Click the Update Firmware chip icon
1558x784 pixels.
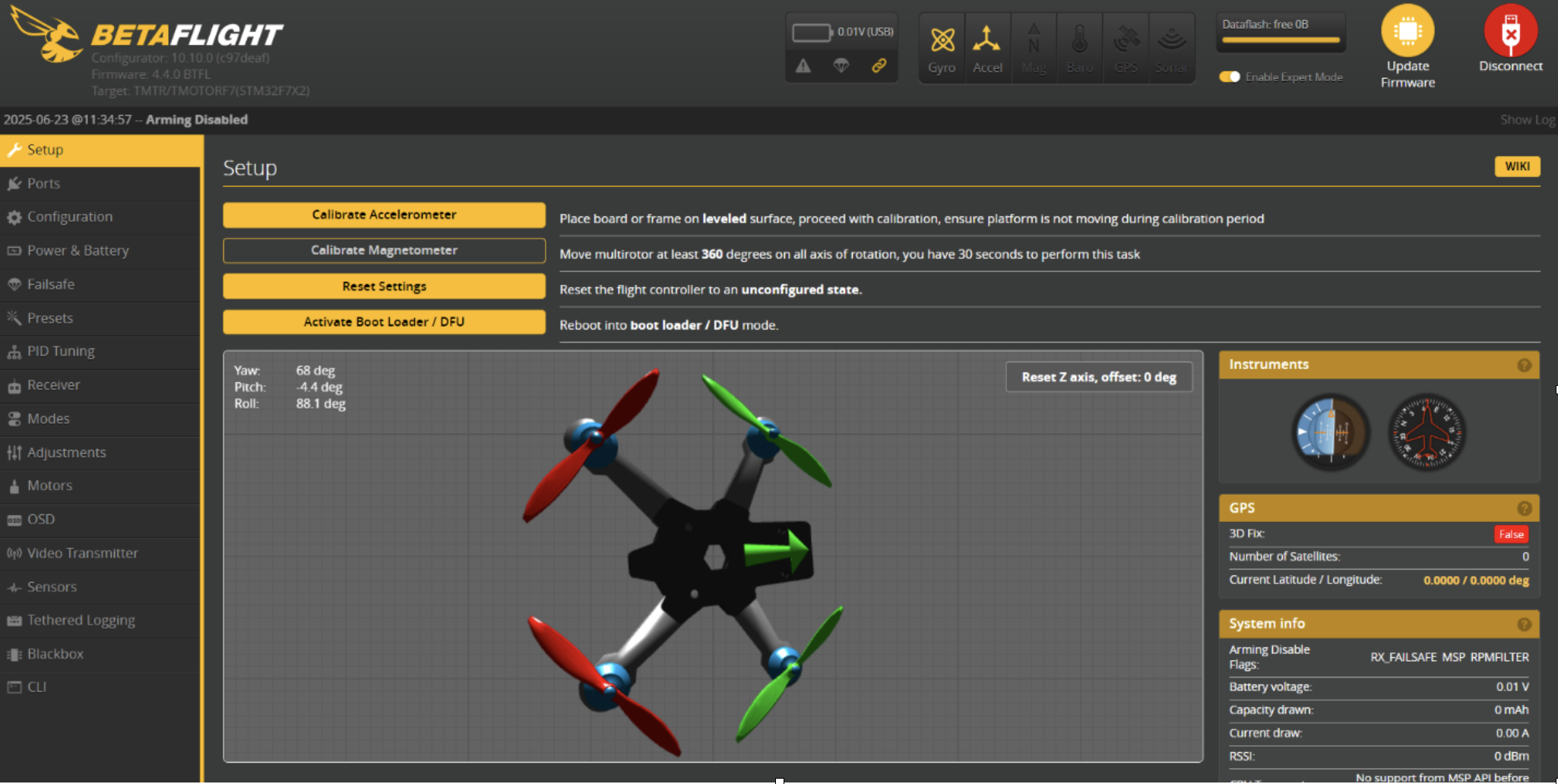point(1408,31)
